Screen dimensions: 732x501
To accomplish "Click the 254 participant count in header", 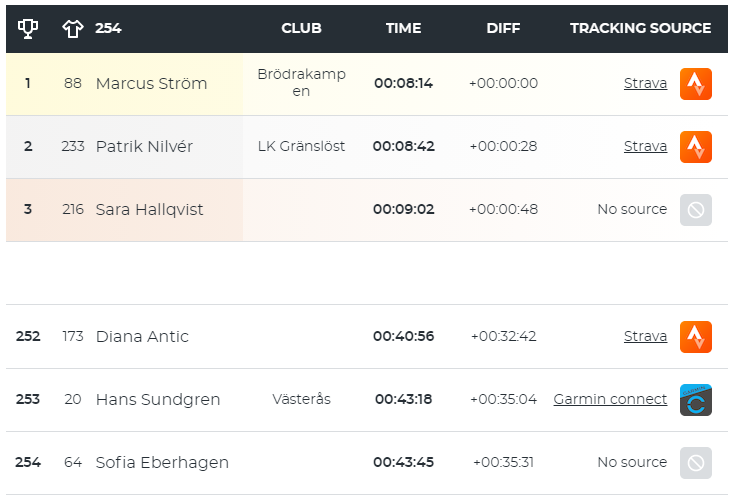I will coord(108,28).
